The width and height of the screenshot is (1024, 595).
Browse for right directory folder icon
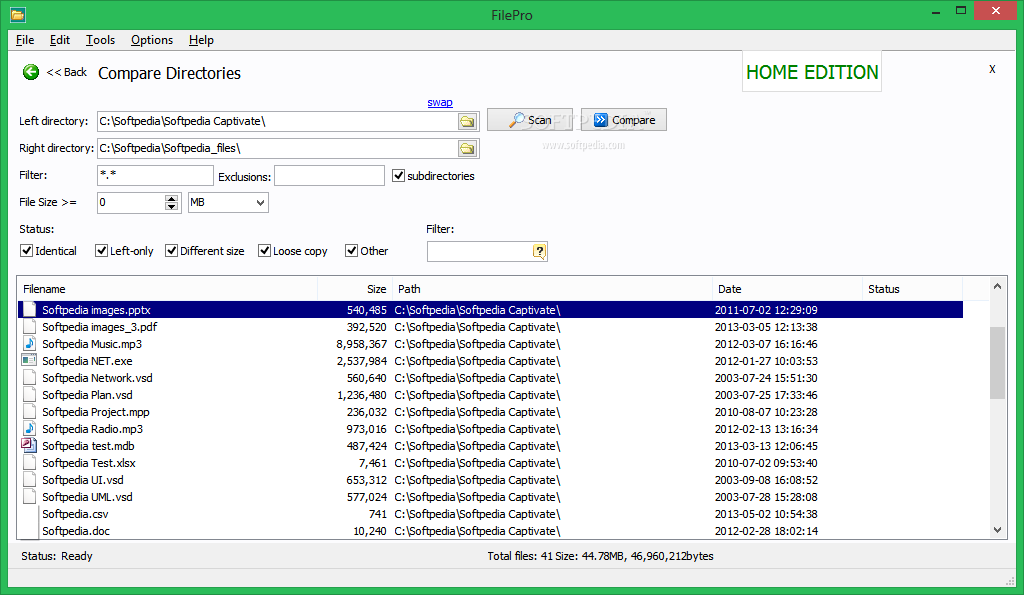[x=467, y=149]
